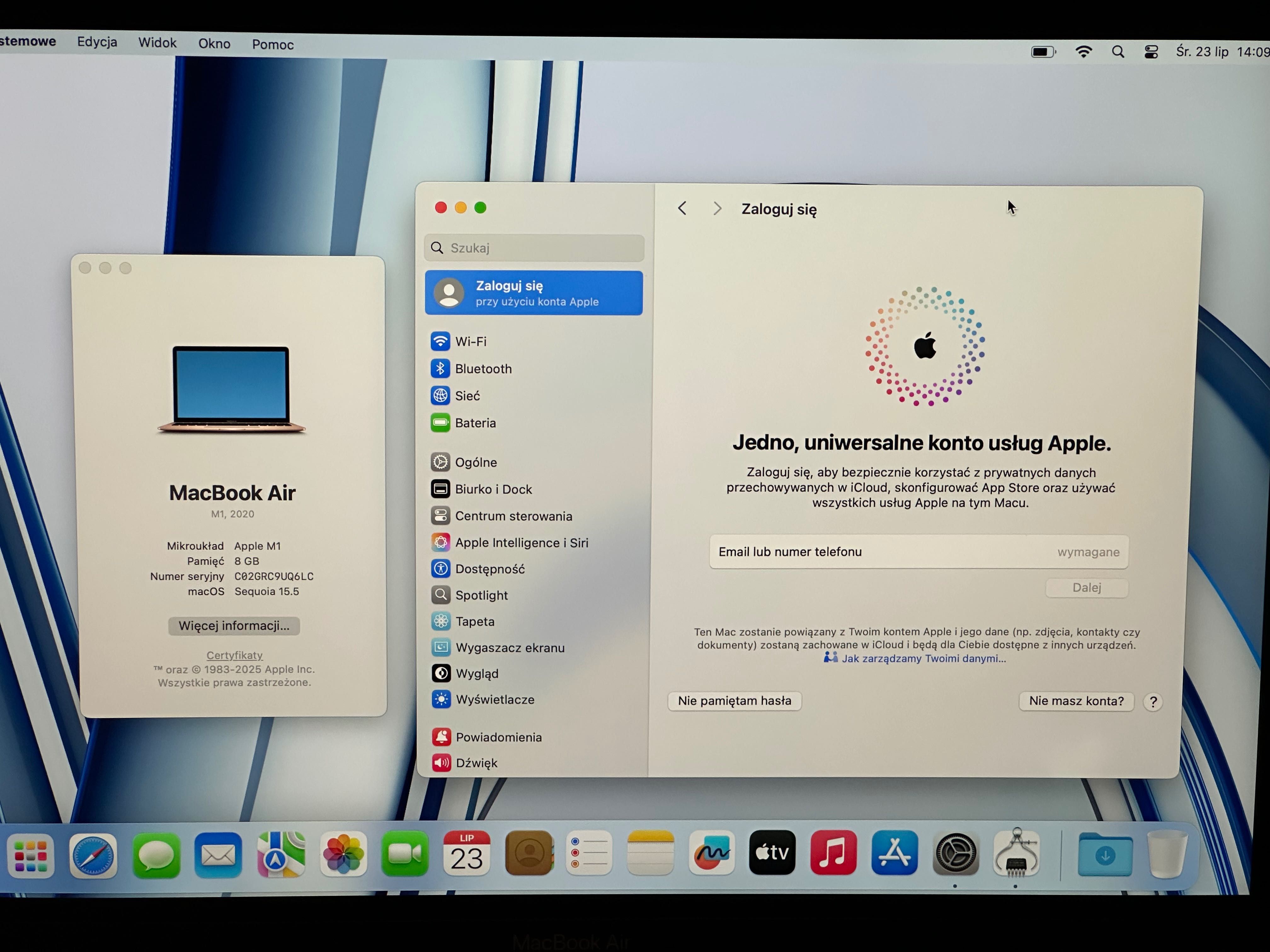Open the Pomoc menu
This screenshot has width=1270, height=952.
click(273, 44)
